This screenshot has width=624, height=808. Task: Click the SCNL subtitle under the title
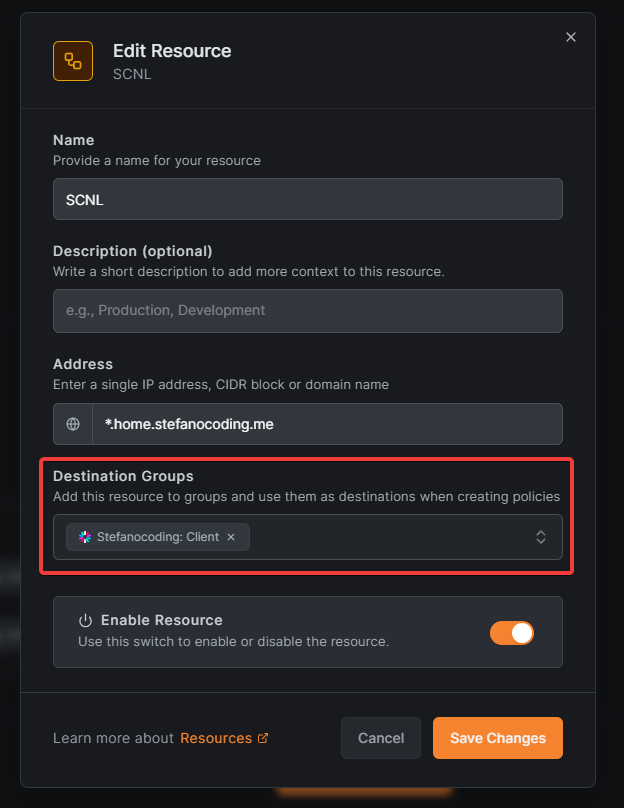[x=132, y=74]
